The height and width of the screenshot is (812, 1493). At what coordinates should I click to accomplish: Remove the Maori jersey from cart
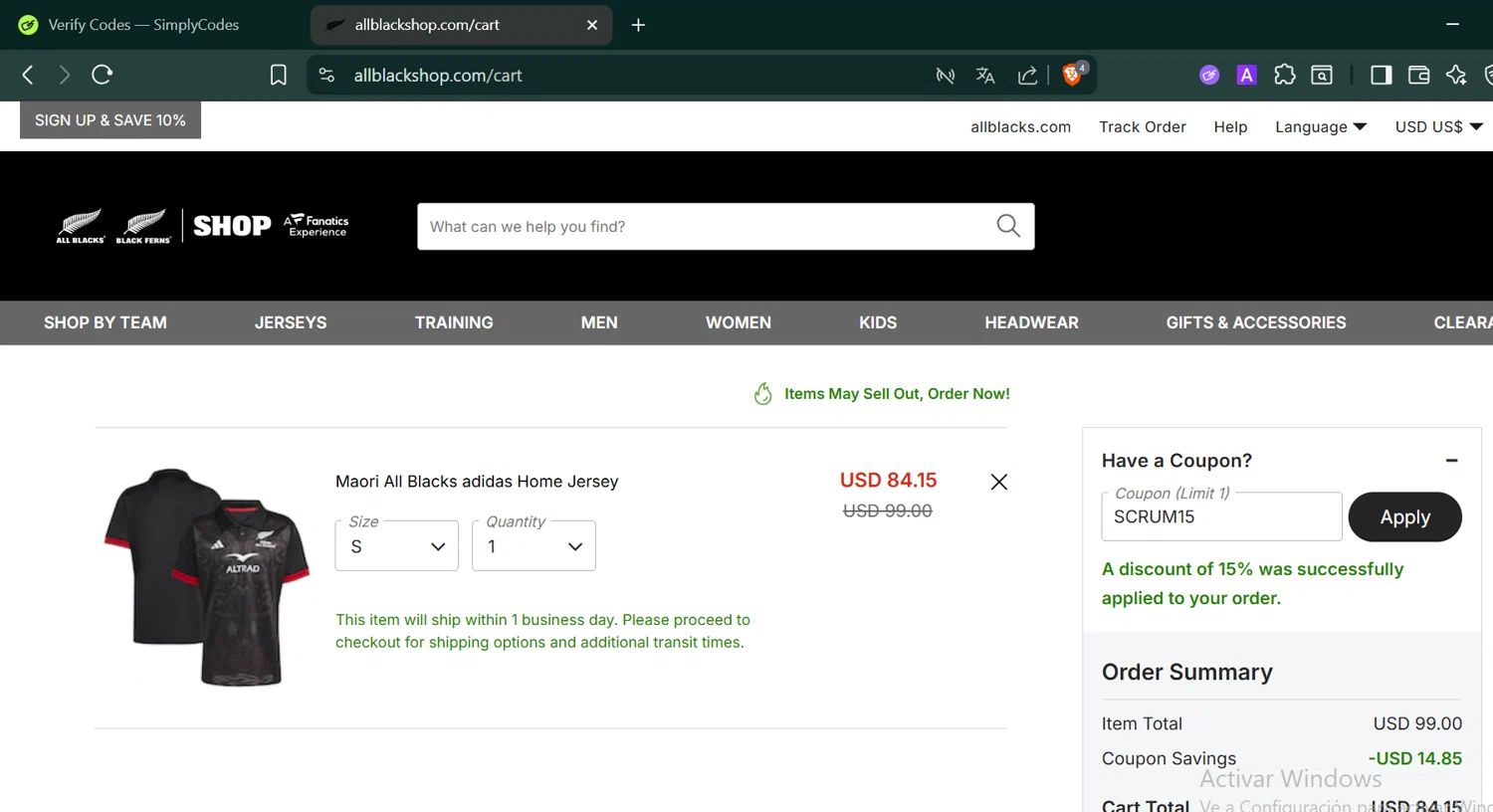(999, 482)
